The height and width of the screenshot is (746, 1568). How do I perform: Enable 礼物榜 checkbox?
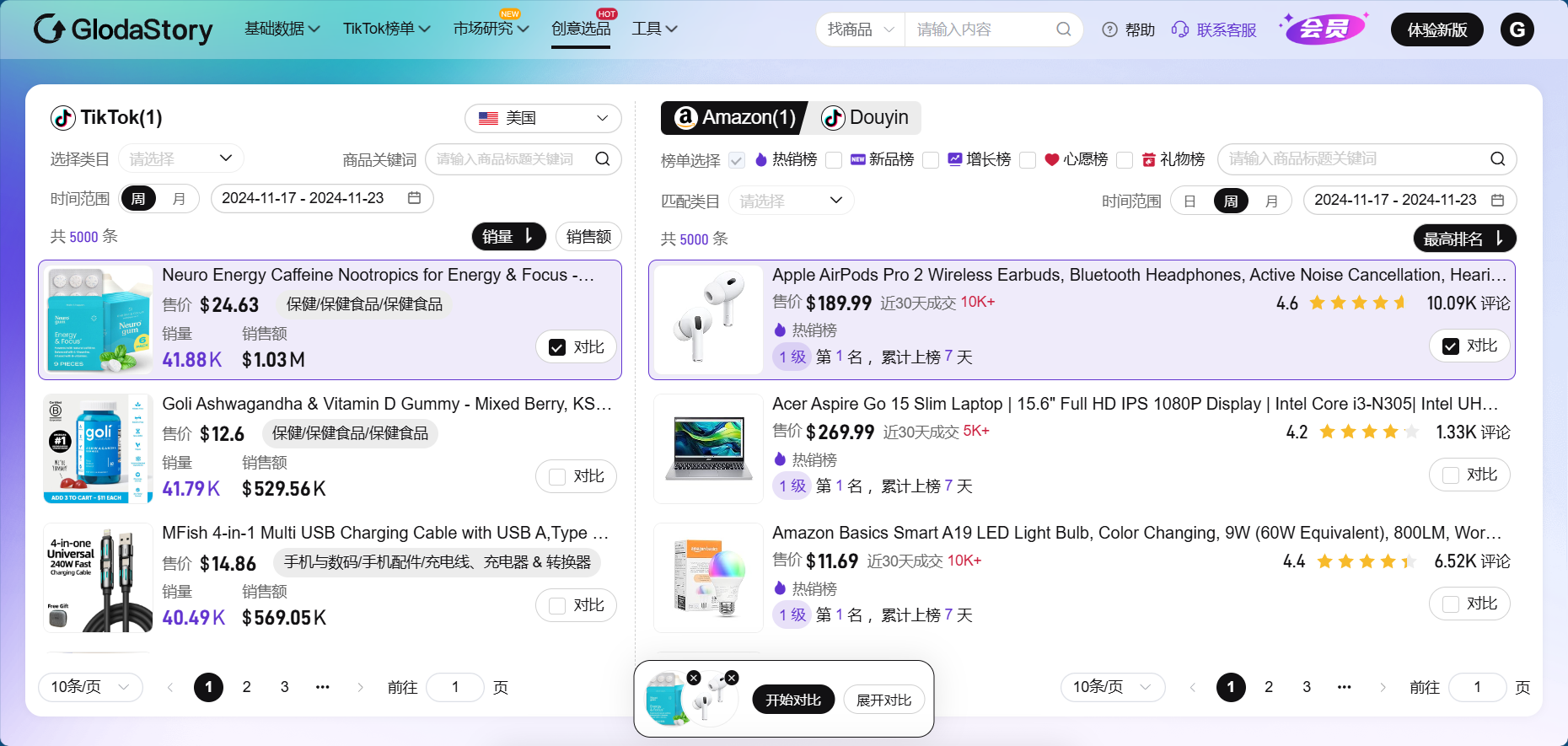tap(1125, 160)
